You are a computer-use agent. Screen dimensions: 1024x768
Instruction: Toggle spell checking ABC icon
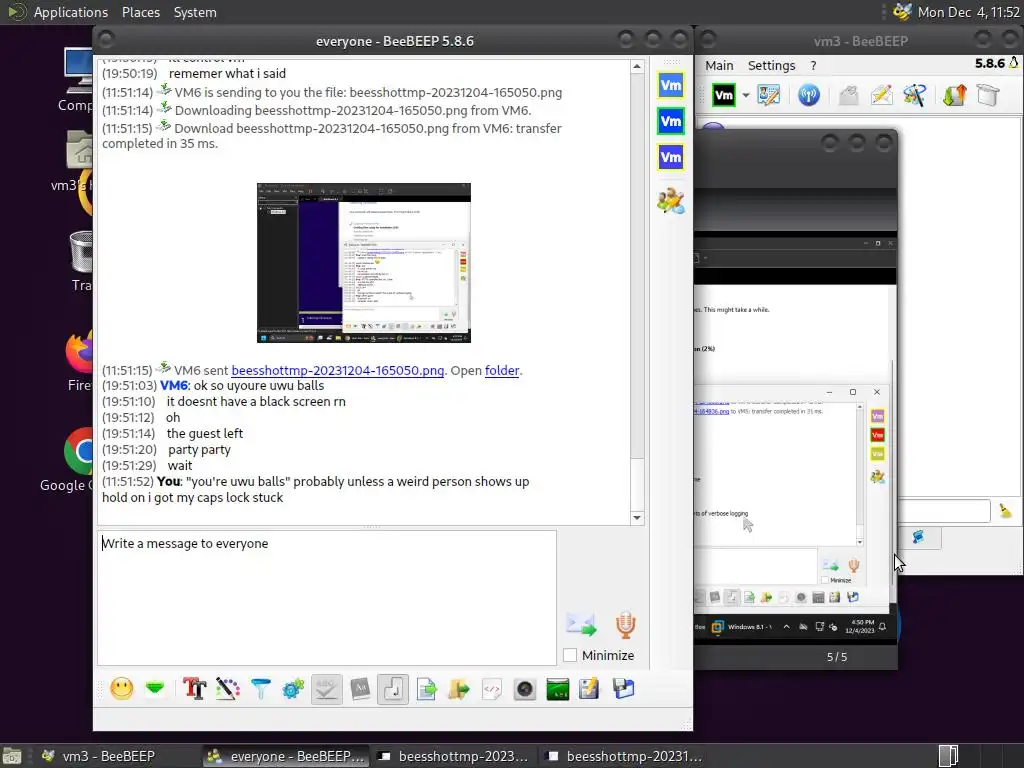326,688
